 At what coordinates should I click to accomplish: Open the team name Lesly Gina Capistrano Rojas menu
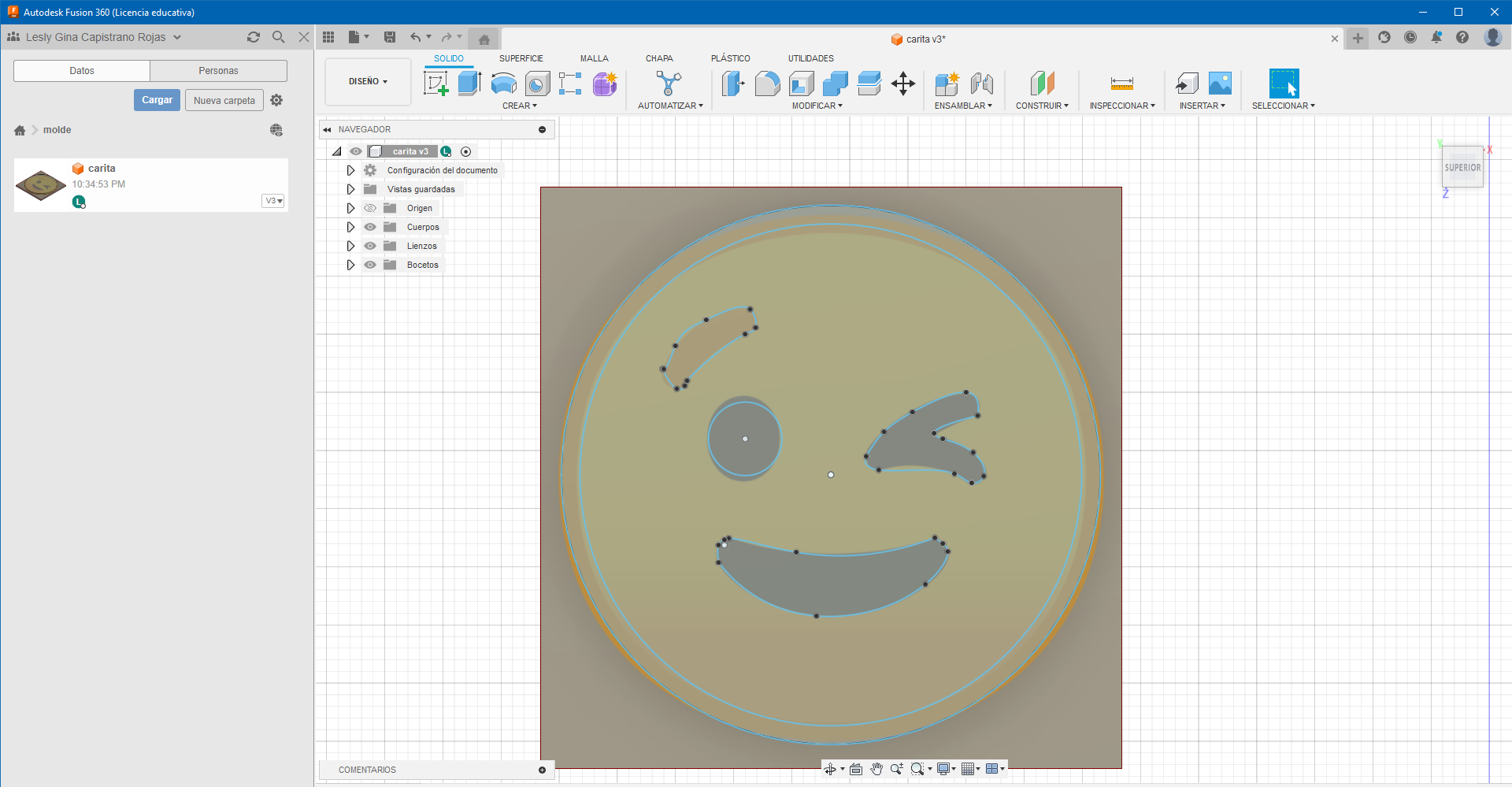pyautogui.click(x=95, y=37)
